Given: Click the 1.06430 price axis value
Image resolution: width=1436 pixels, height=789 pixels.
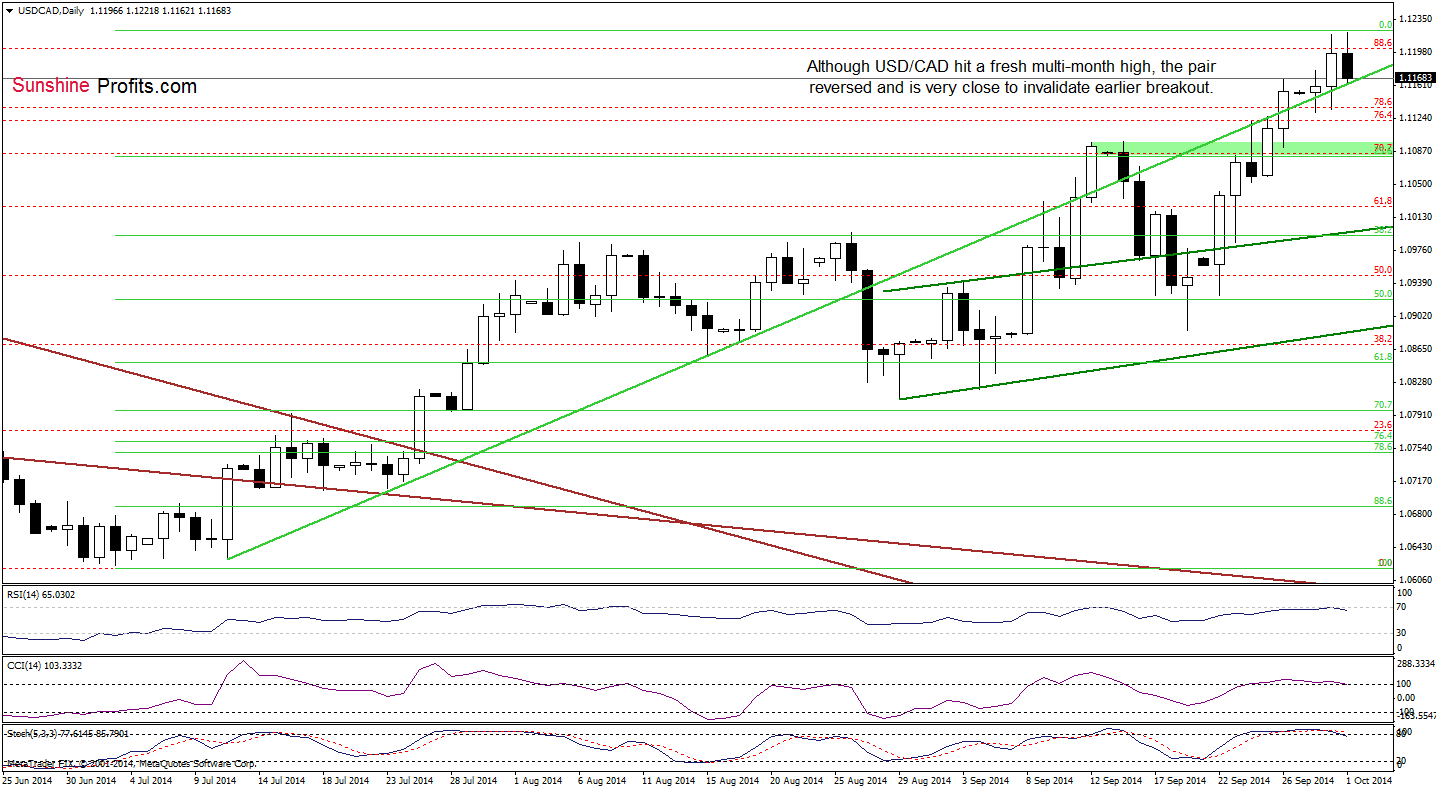Looking at the screenshot, I should pos(1415,546).
